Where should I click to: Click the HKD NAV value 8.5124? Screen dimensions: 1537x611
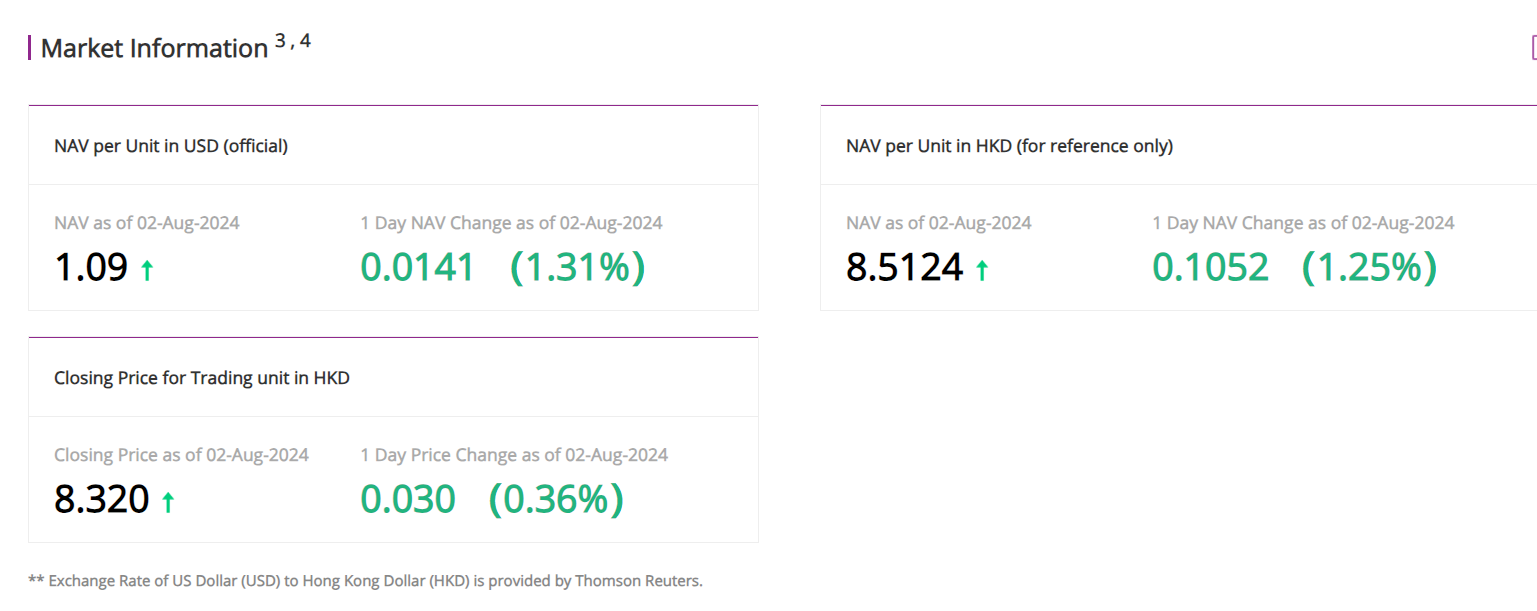(904, 268)
